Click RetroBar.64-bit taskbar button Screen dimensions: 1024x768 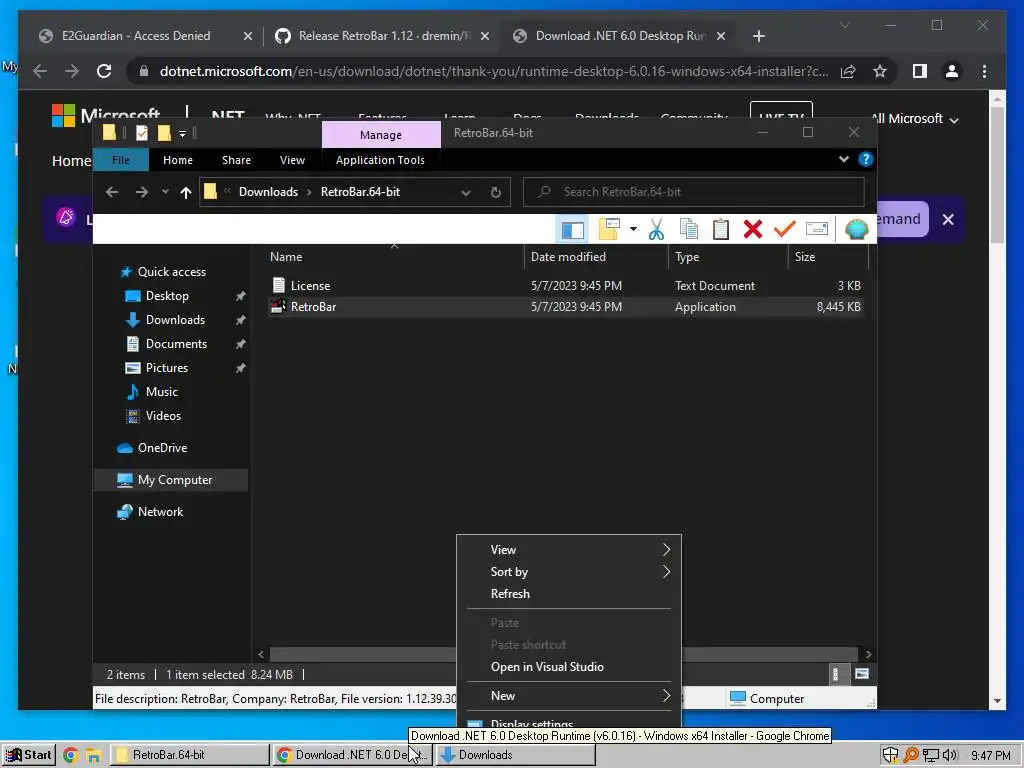(x=189, y=755)
